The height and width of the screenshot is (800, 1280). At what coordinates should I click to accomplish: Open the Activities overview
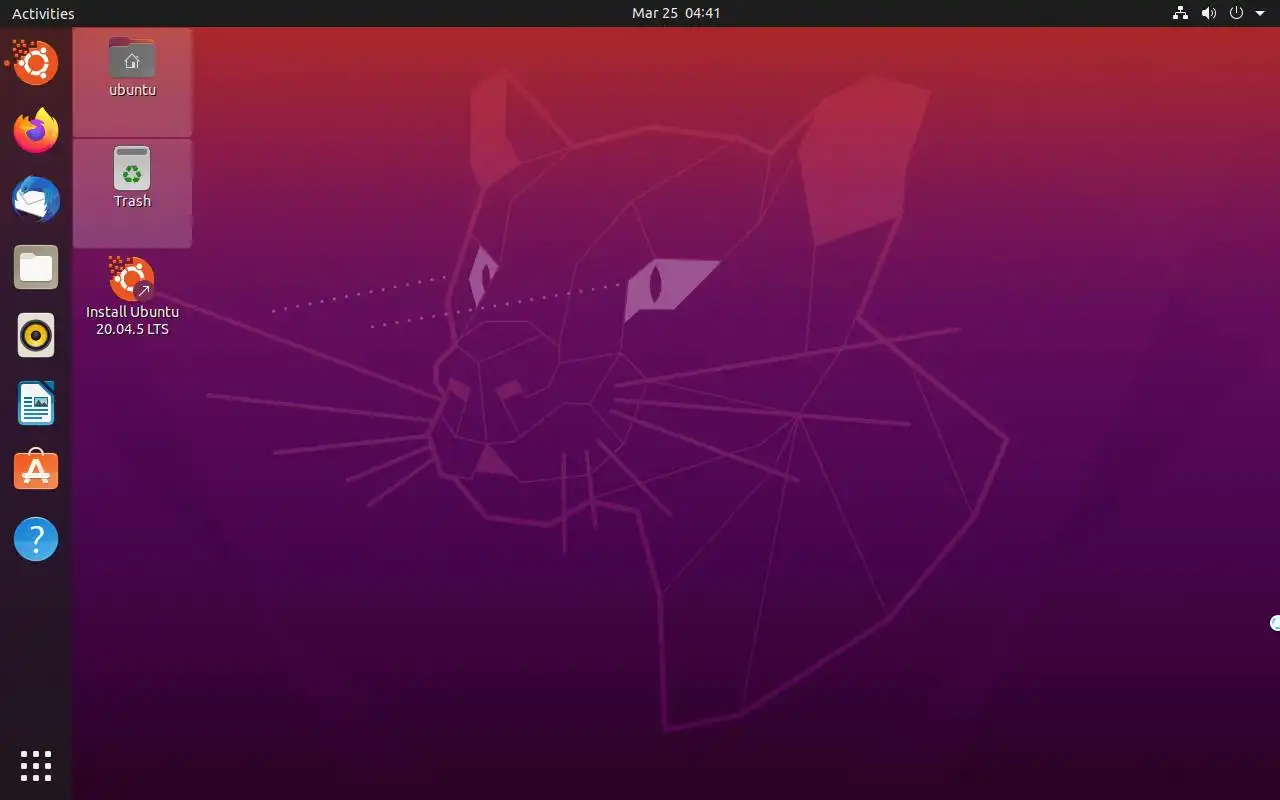point(43,13)
